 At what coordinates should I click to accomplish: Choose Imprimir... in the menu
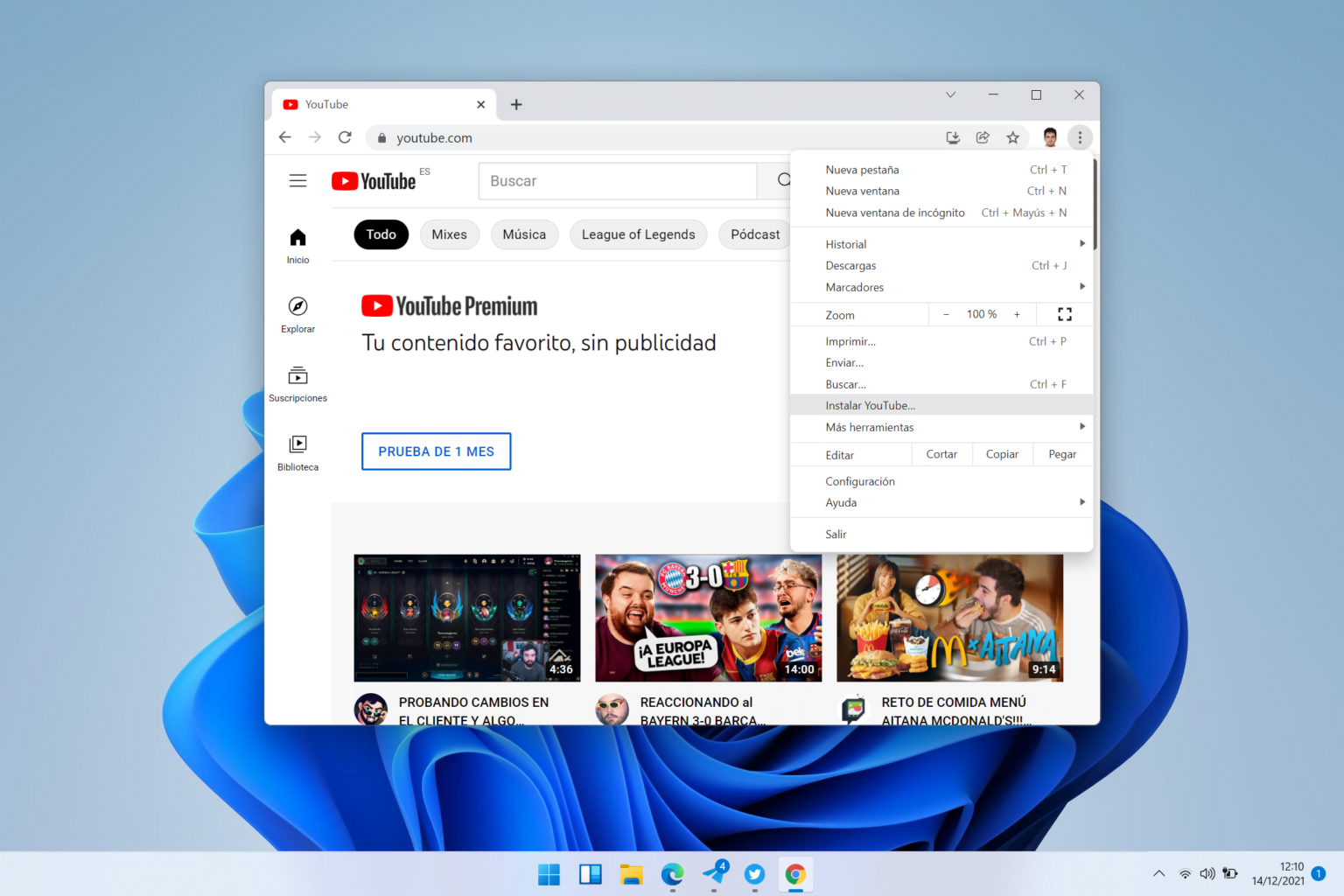941,341
